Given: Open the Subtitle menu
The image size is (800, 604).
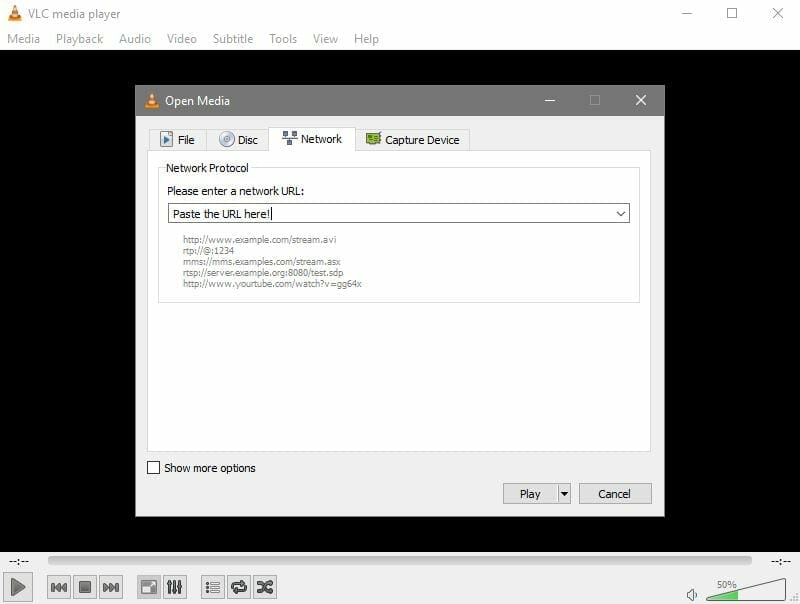Looking at the screenshot, I should tap(232, 38).
